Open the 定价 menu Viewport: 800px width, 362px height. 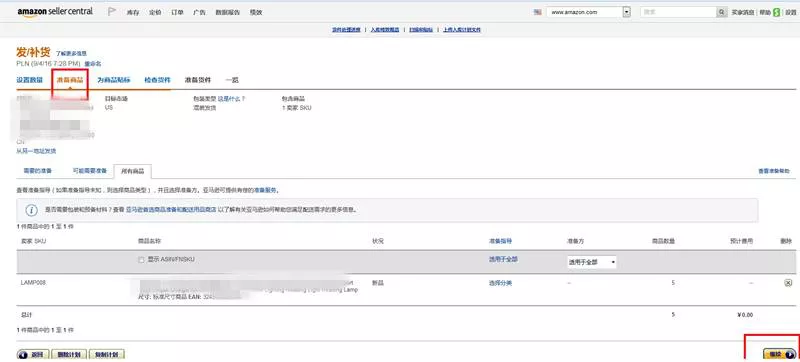click(x=155, y=12)
